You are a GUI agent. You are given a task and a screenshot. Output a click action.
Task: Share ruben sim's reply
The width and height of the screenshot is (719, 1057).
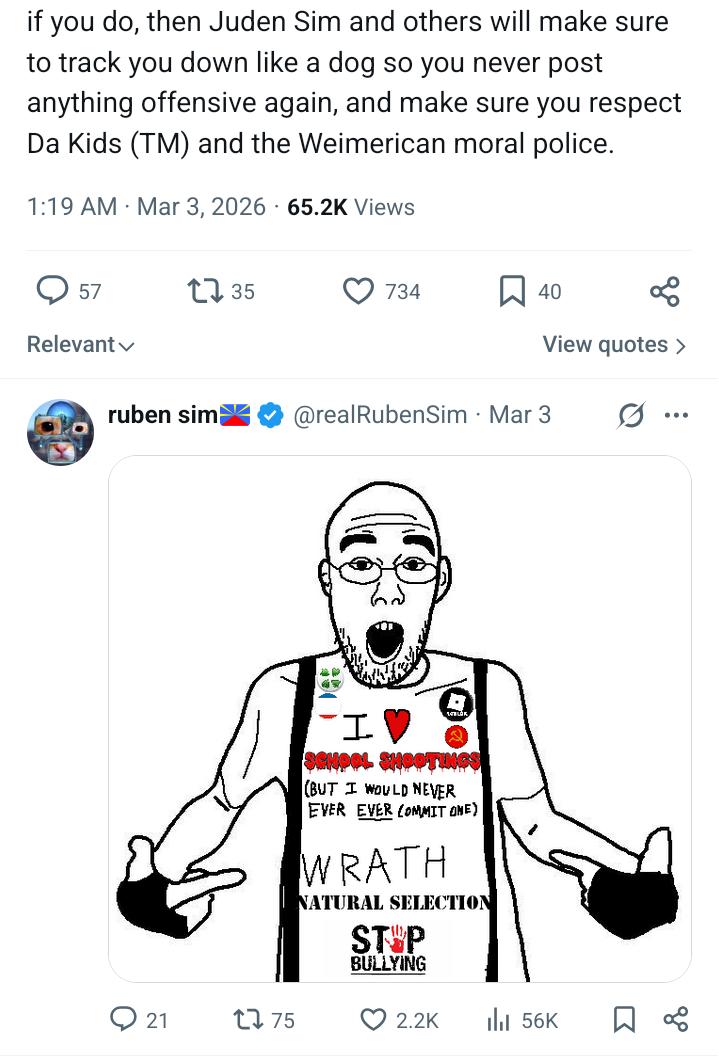coord(676,1019)
